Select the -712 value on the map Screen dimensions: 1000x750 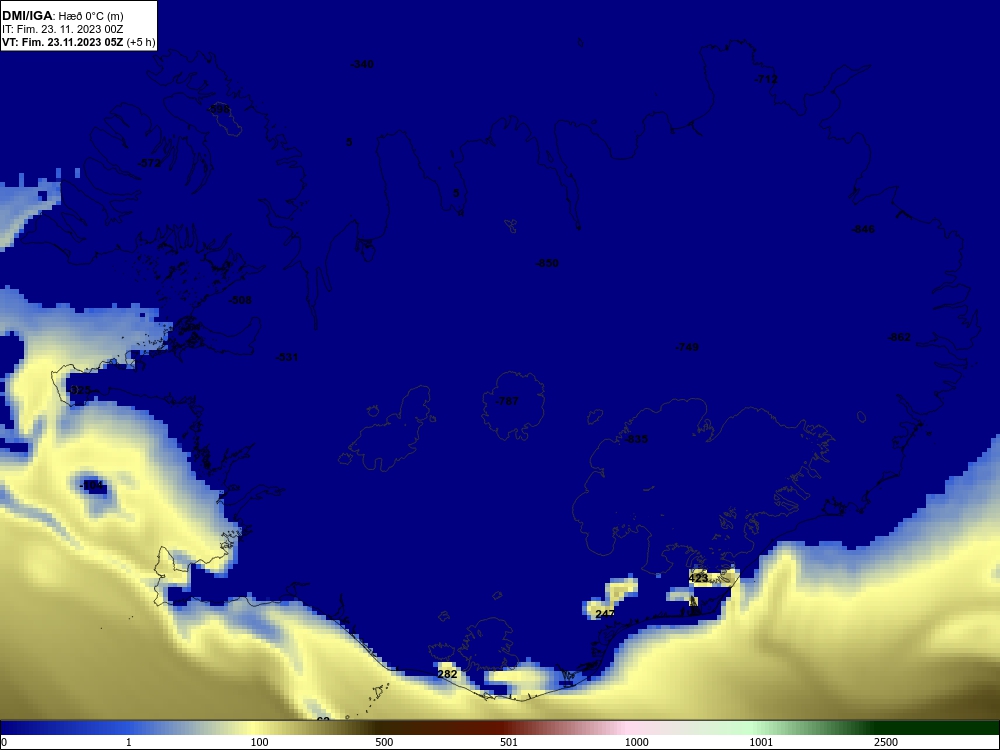click(766, 79)
